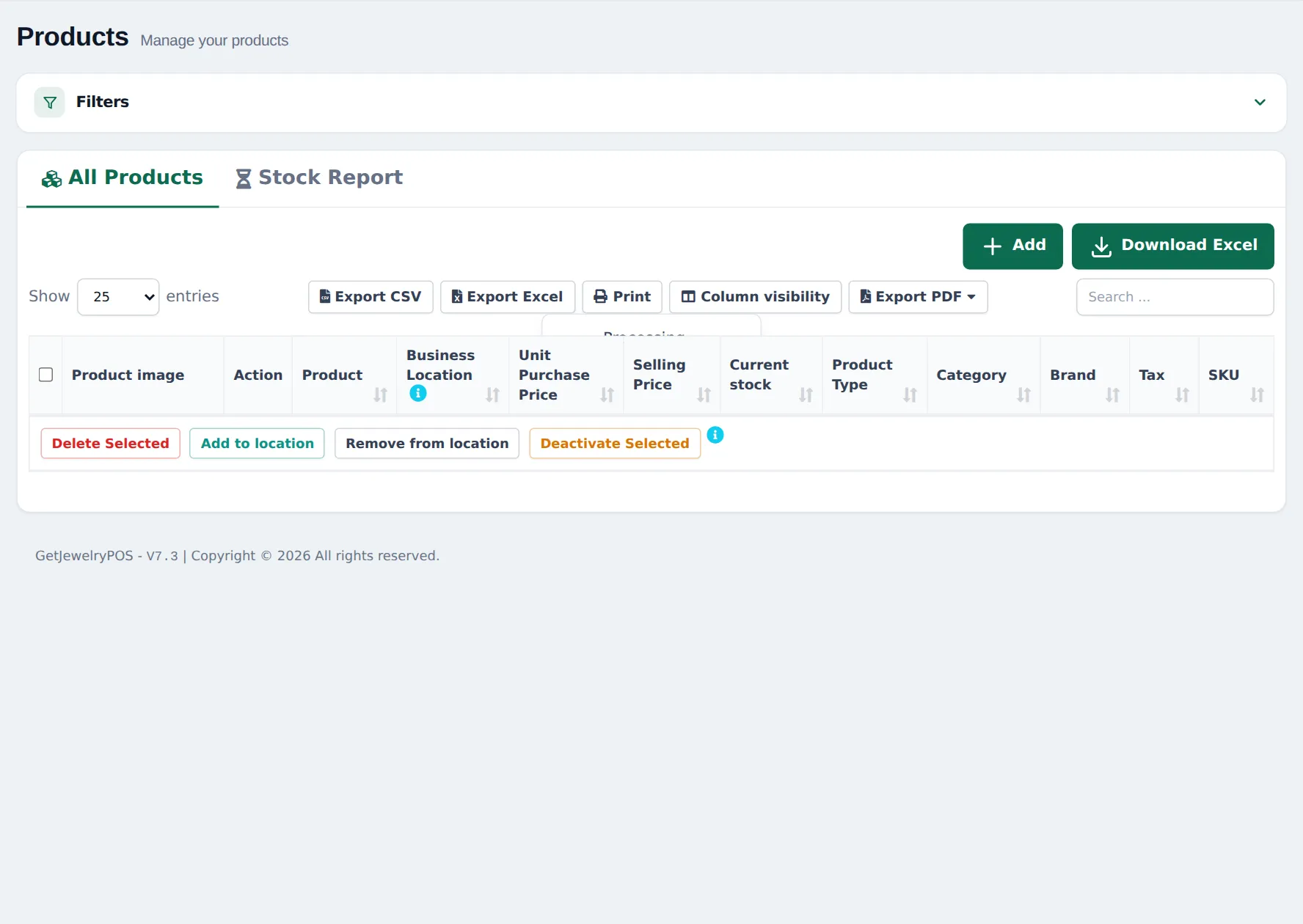Screen dimensions: 1303x924
Task: Open the Export PDF dropdown
Action: click(918, 297)
